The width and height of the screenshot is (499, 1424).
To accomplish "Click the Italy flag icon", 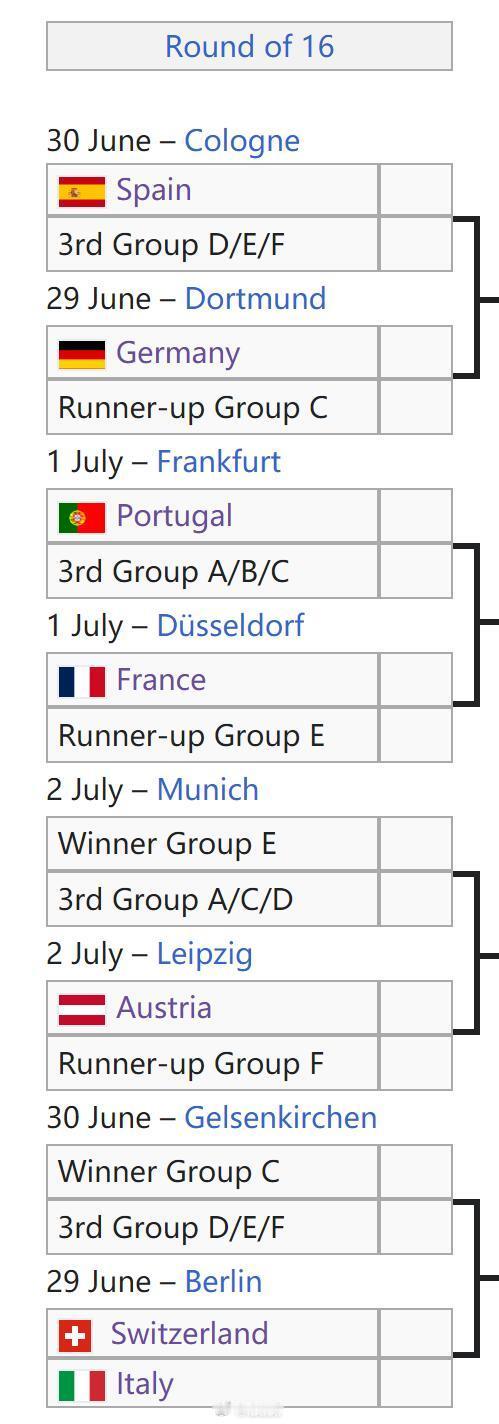I will click(x=82, y=1385).
